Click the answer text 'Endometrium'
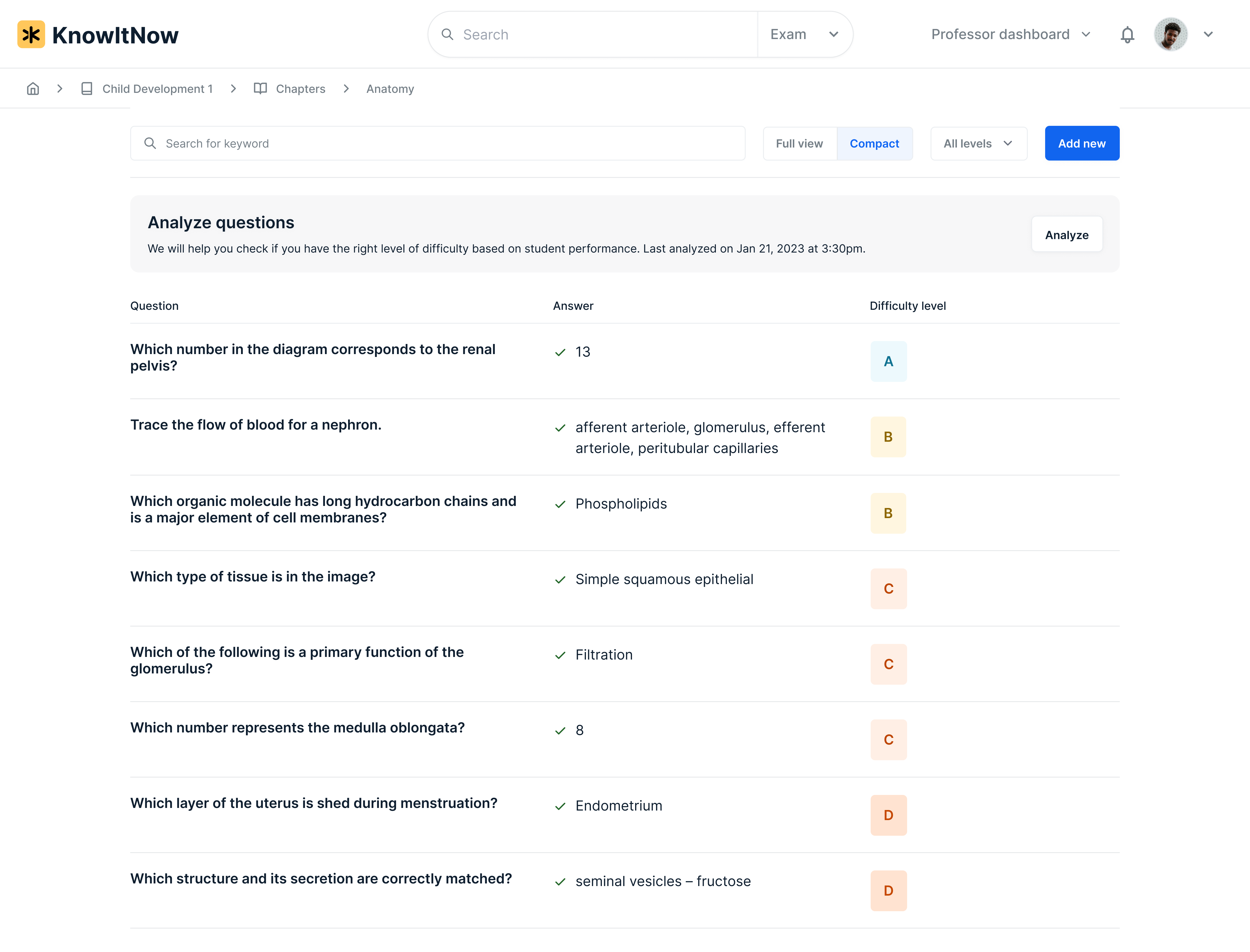 click(x=618, y=806)
